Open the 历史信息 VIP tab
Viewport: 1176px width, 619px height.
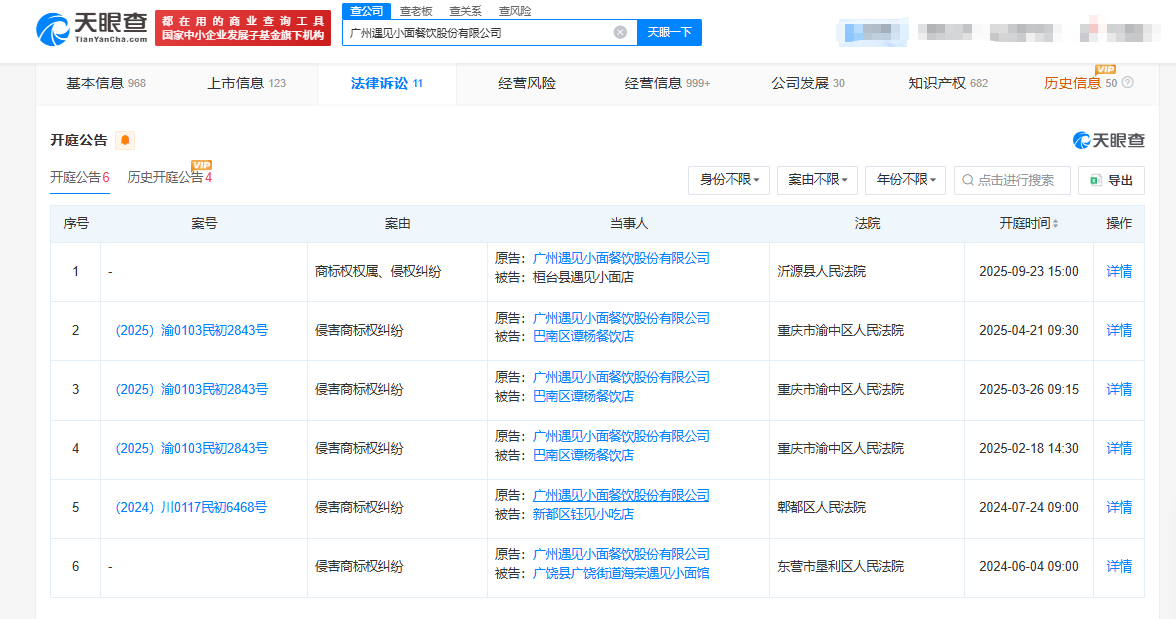point(1080,83)
